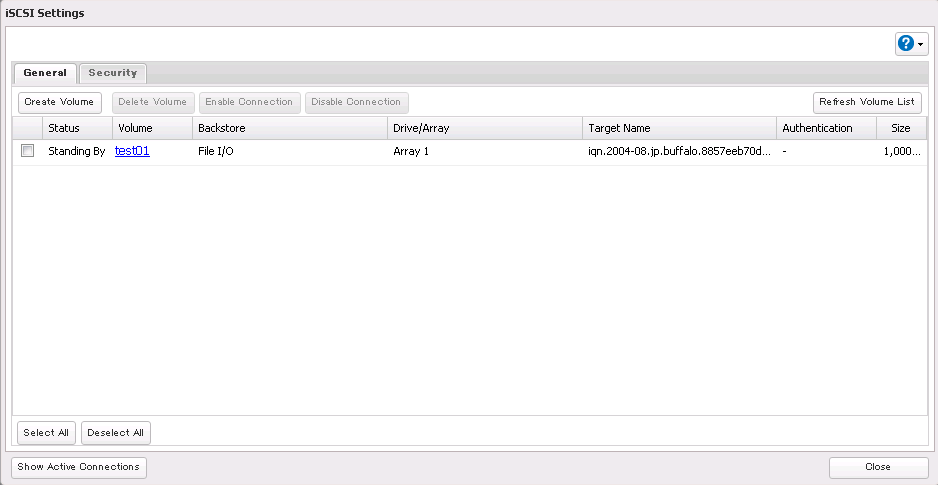Viewport: 938px width, 485px height.
Task: Click the Select All button
Action: click(x=46, y=433)
